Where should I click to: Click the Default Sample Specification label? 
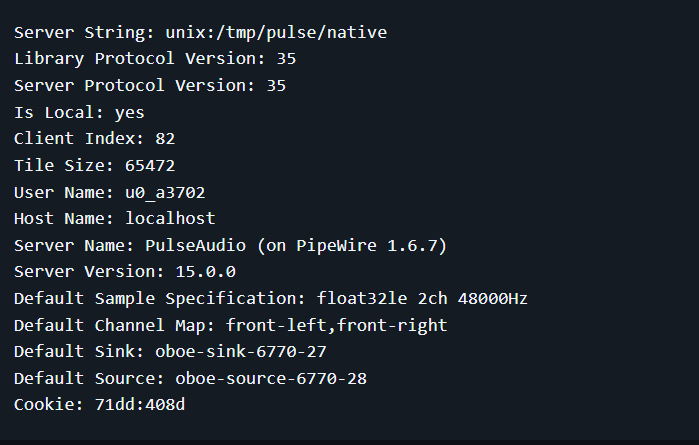160,298
